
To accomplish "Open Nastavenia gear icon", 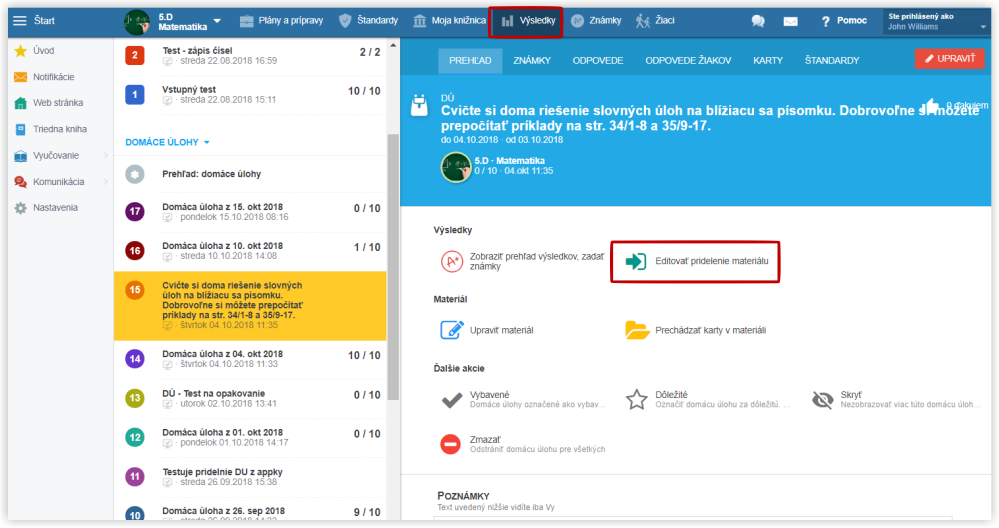I will 20,208.
